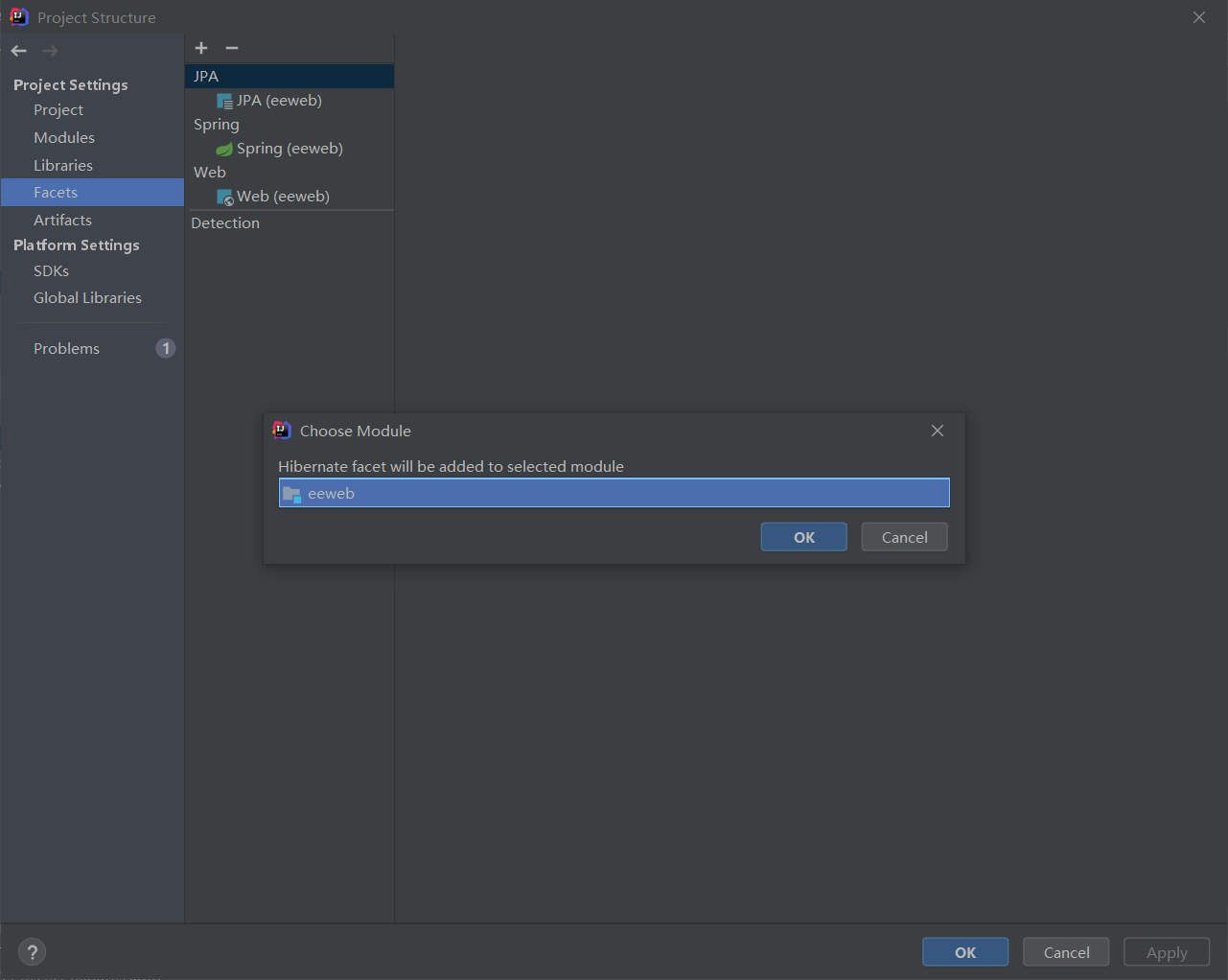Open the Global Libraries page

(x=87, y=298)
